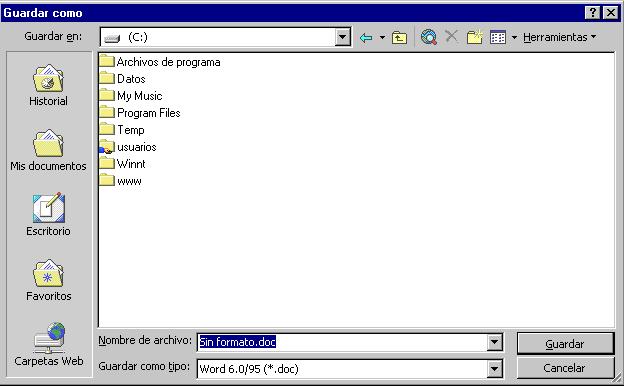The width and height of the screenshot is (624, 386).
Task: Click the delete X toolbar icon
Action: tap(451, 37)
